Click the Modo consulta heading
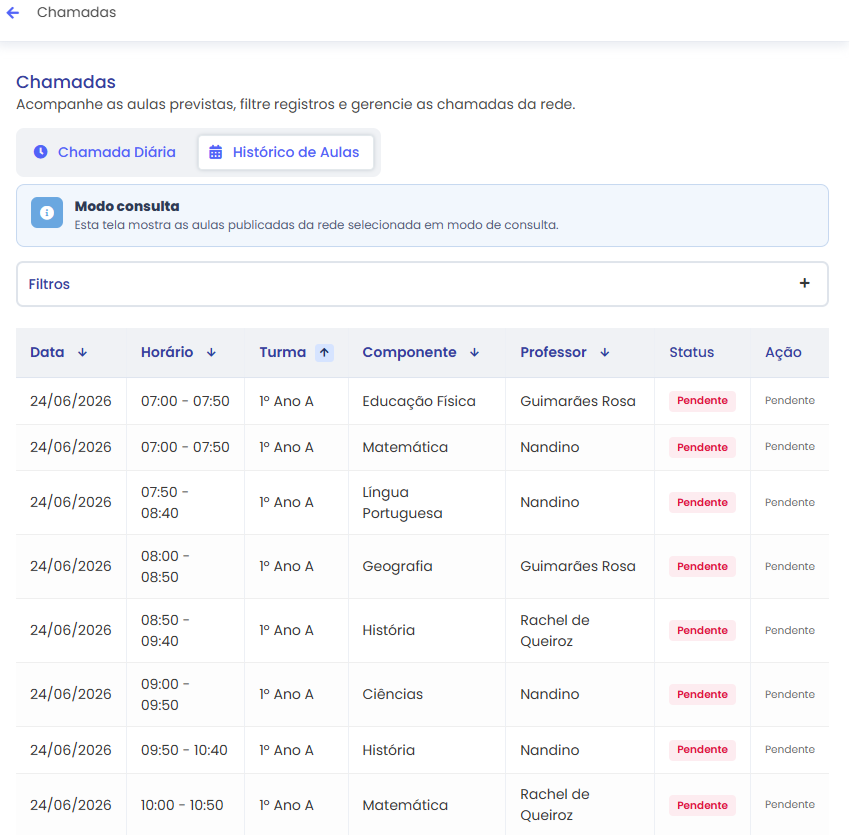Viewport: 850px width, 836px height. pos(127,207)
